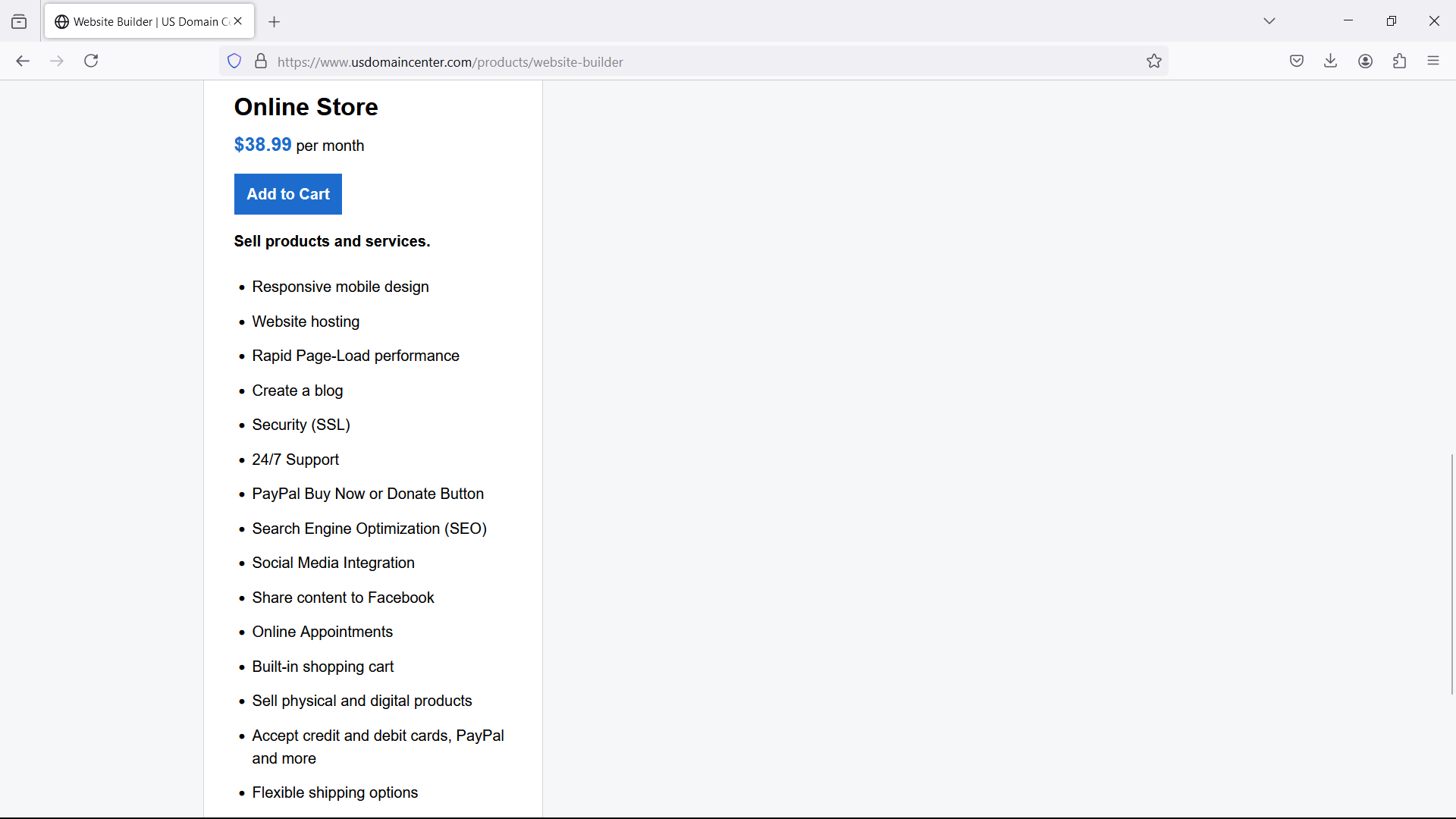Screen dimensions: 1456x819
Task: Open a new tab
Action: 275,22
